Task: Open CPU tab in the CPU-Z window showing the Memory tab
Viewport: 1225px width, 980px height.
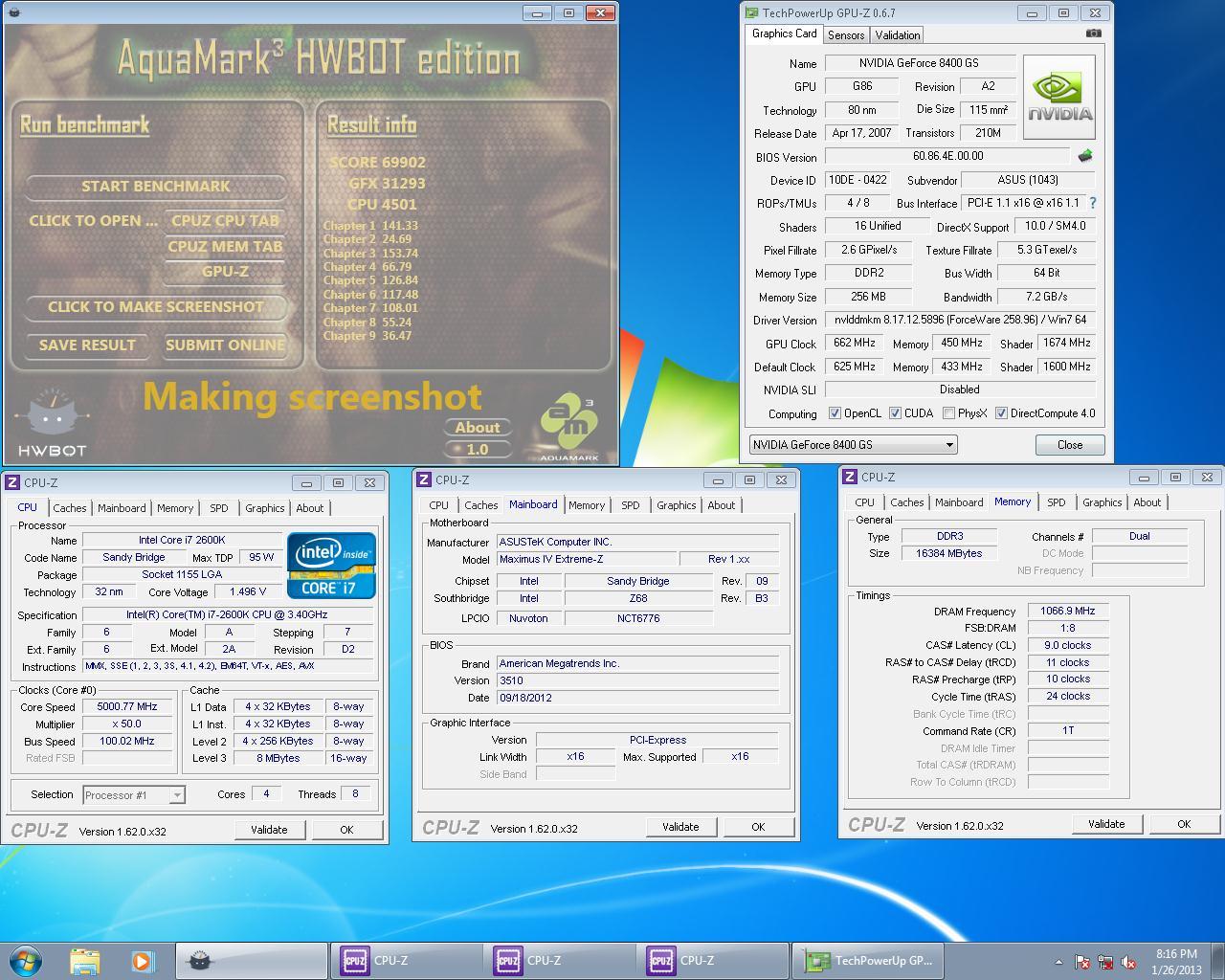Action: (x=864, y=502)
